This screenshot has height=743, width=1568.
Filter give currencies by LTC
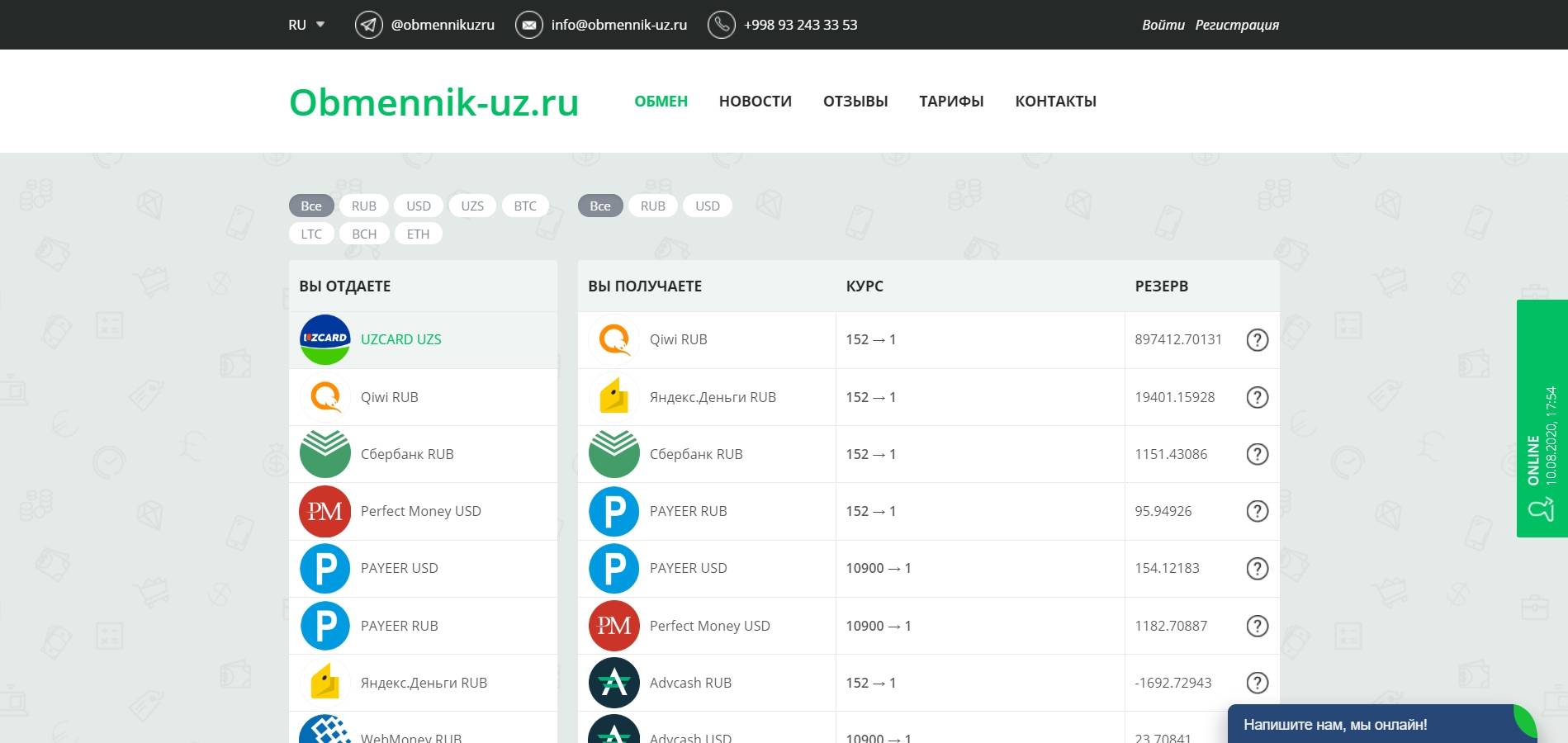coord(311,234)
